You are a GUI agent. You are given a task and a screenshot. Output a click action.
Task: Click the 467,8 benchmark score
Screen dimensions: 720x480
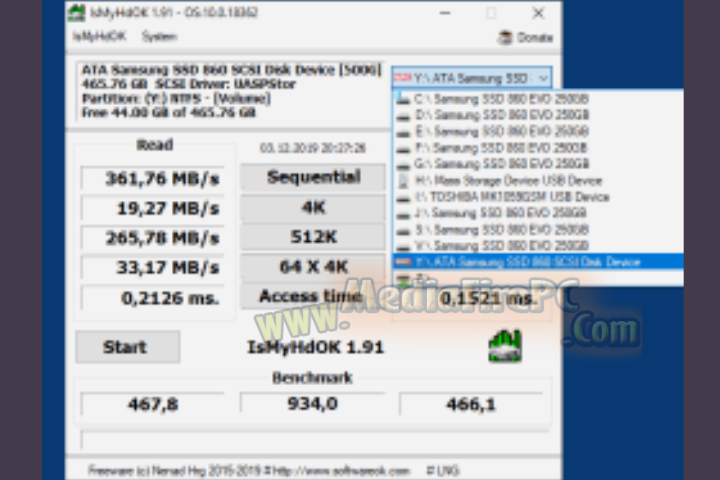[152, 404]
